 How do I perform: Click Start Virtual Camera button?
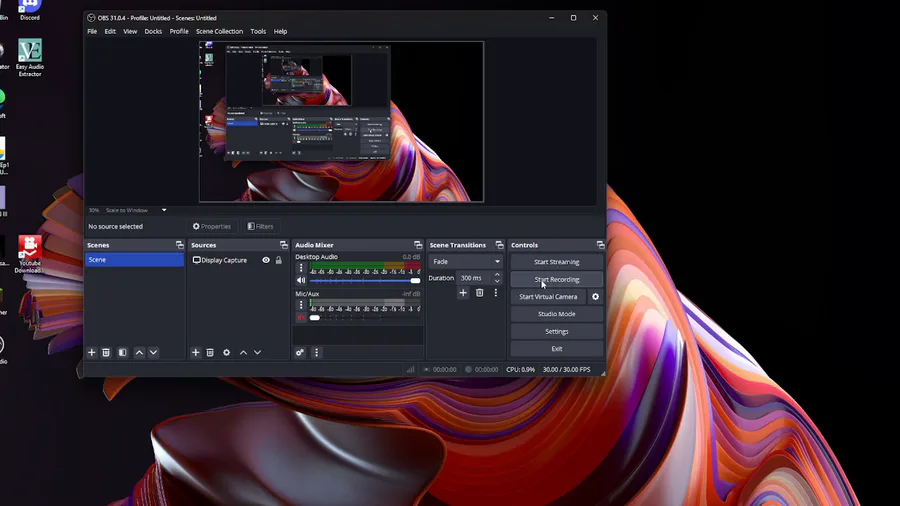[x=548, y=297]
